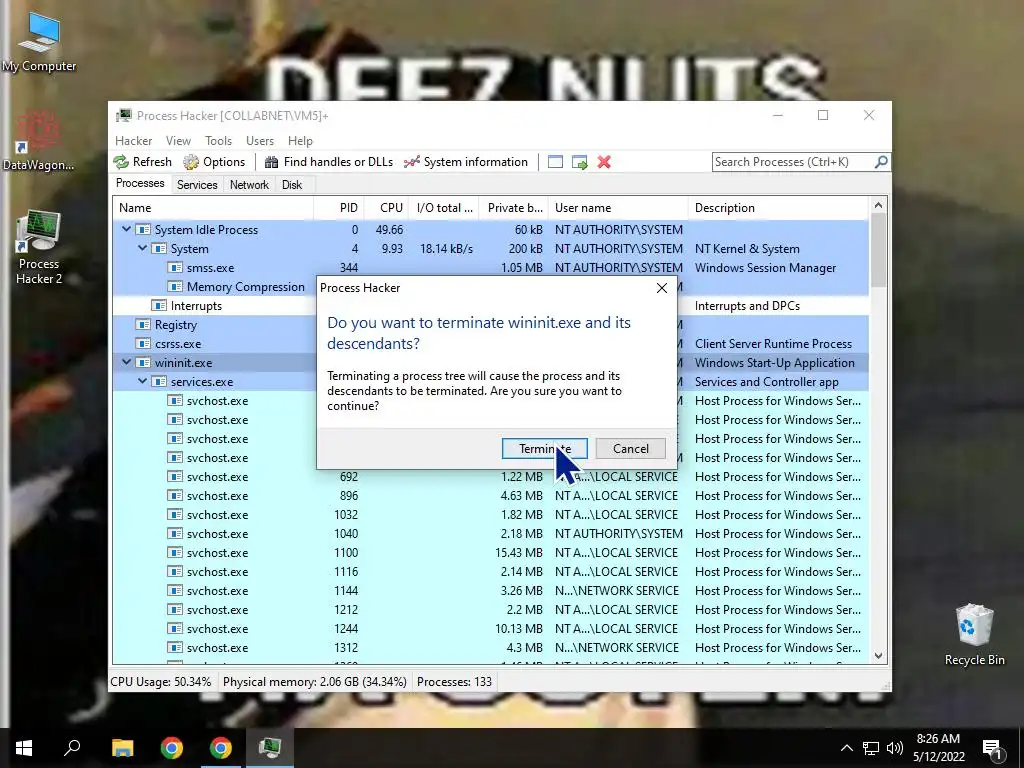
Task: Open the Windows Start button
Action: [24, 748]
